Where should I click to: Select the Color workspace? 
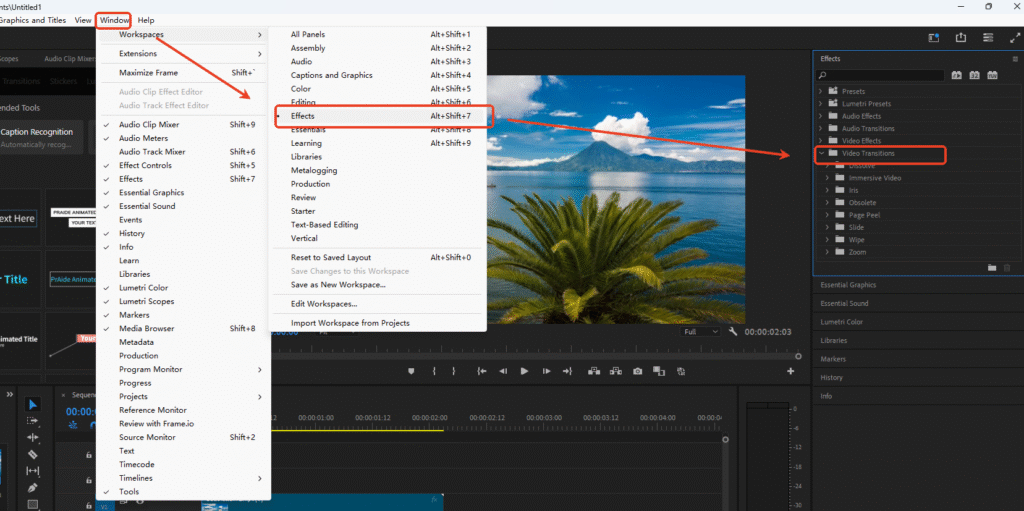(301, 89)
